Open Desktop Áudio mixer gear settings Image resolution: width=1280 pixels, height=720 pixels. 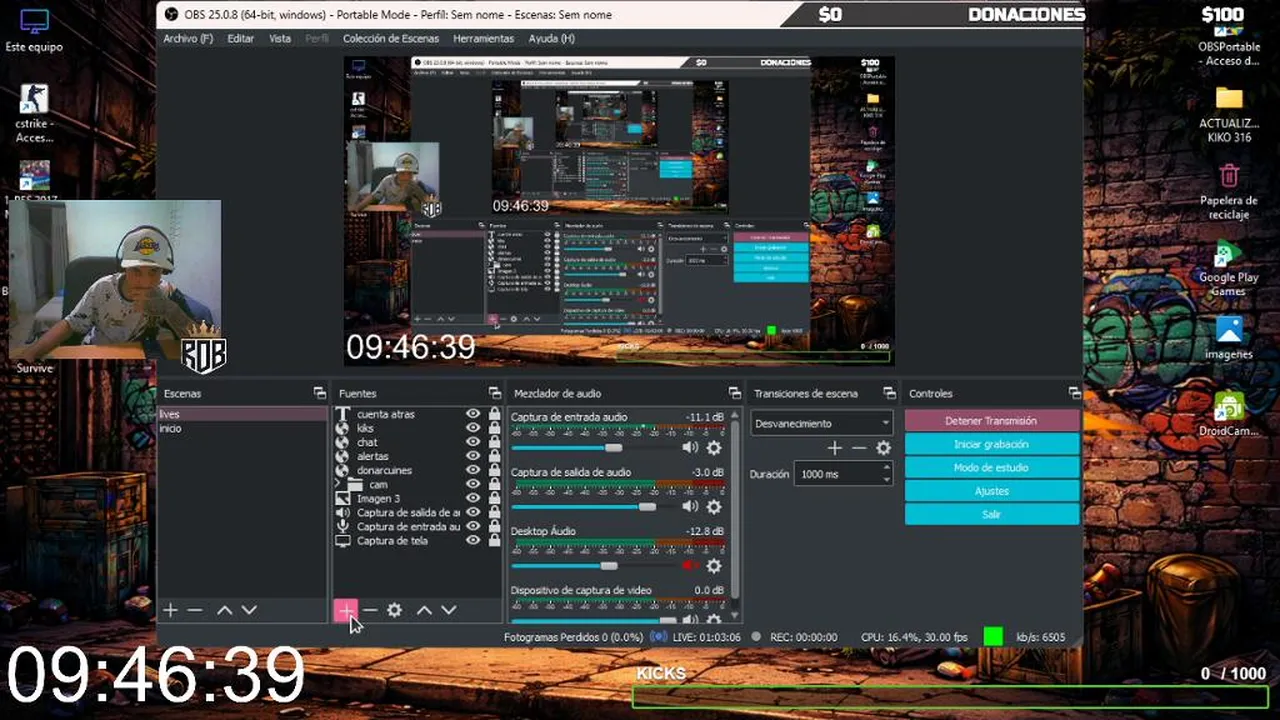[x=714, y=566]
